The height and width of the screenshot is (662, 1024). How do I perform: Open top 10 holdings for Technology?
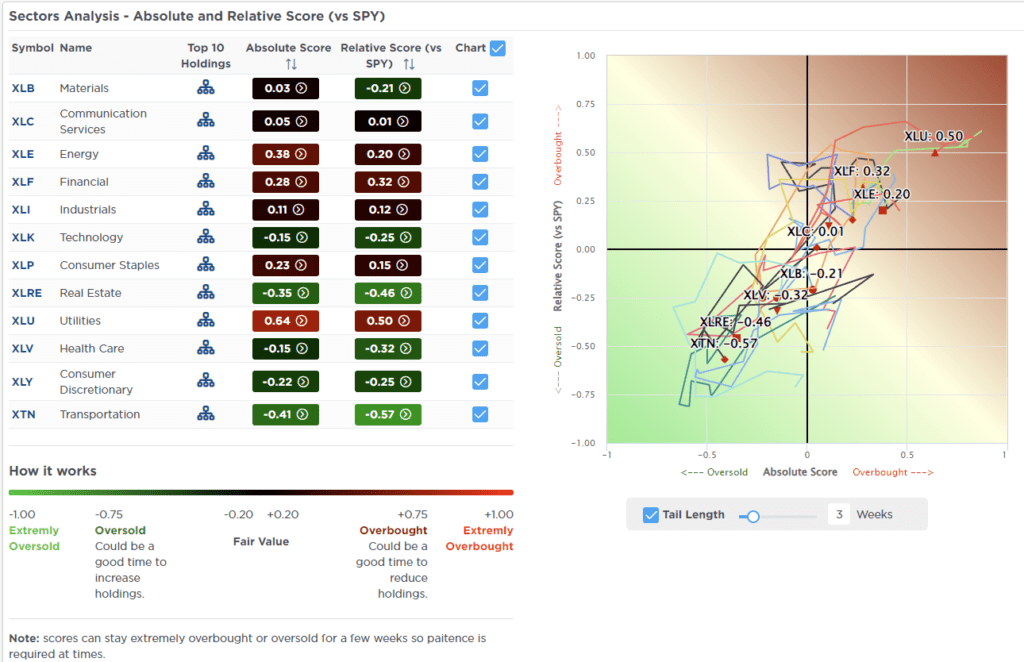(206, 236)
